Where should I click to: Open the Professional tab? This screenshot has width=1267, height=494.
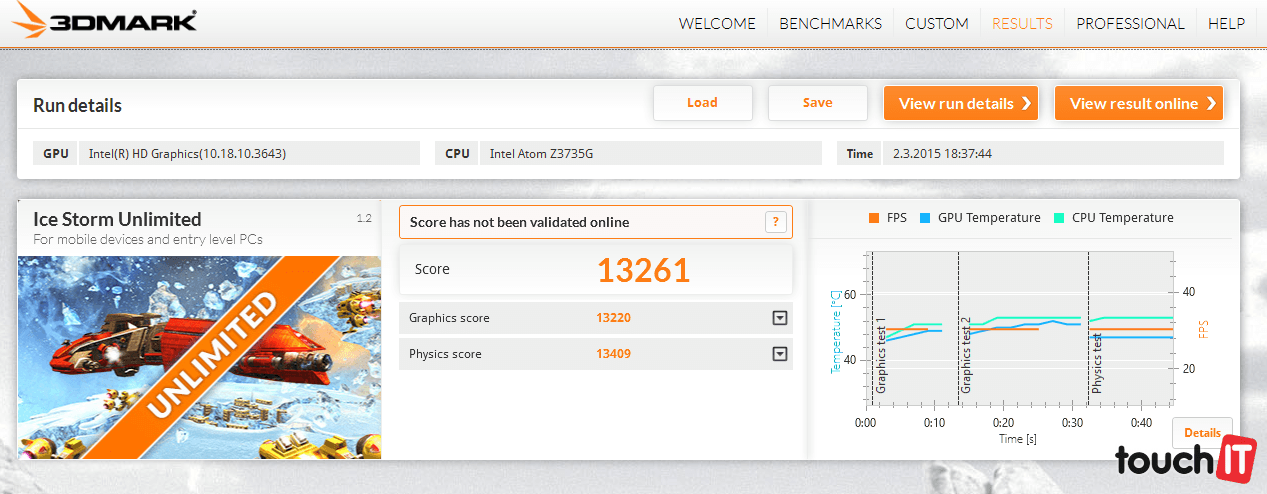1130,23
